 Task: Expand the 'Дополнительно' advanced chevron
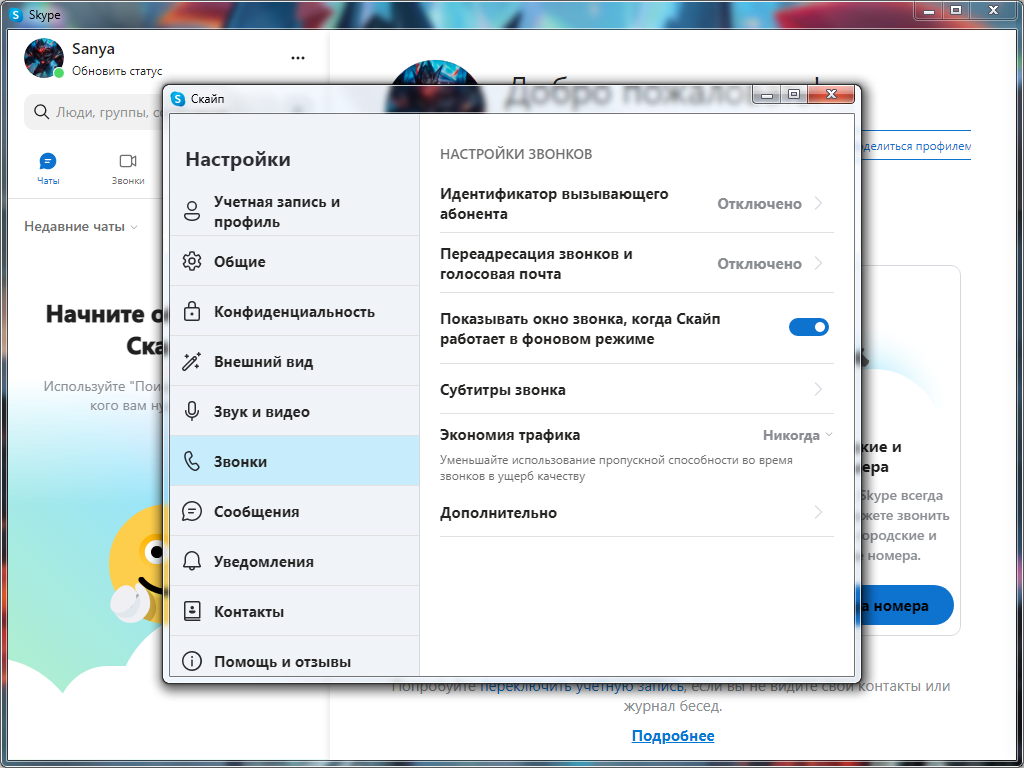coord(819,513)
